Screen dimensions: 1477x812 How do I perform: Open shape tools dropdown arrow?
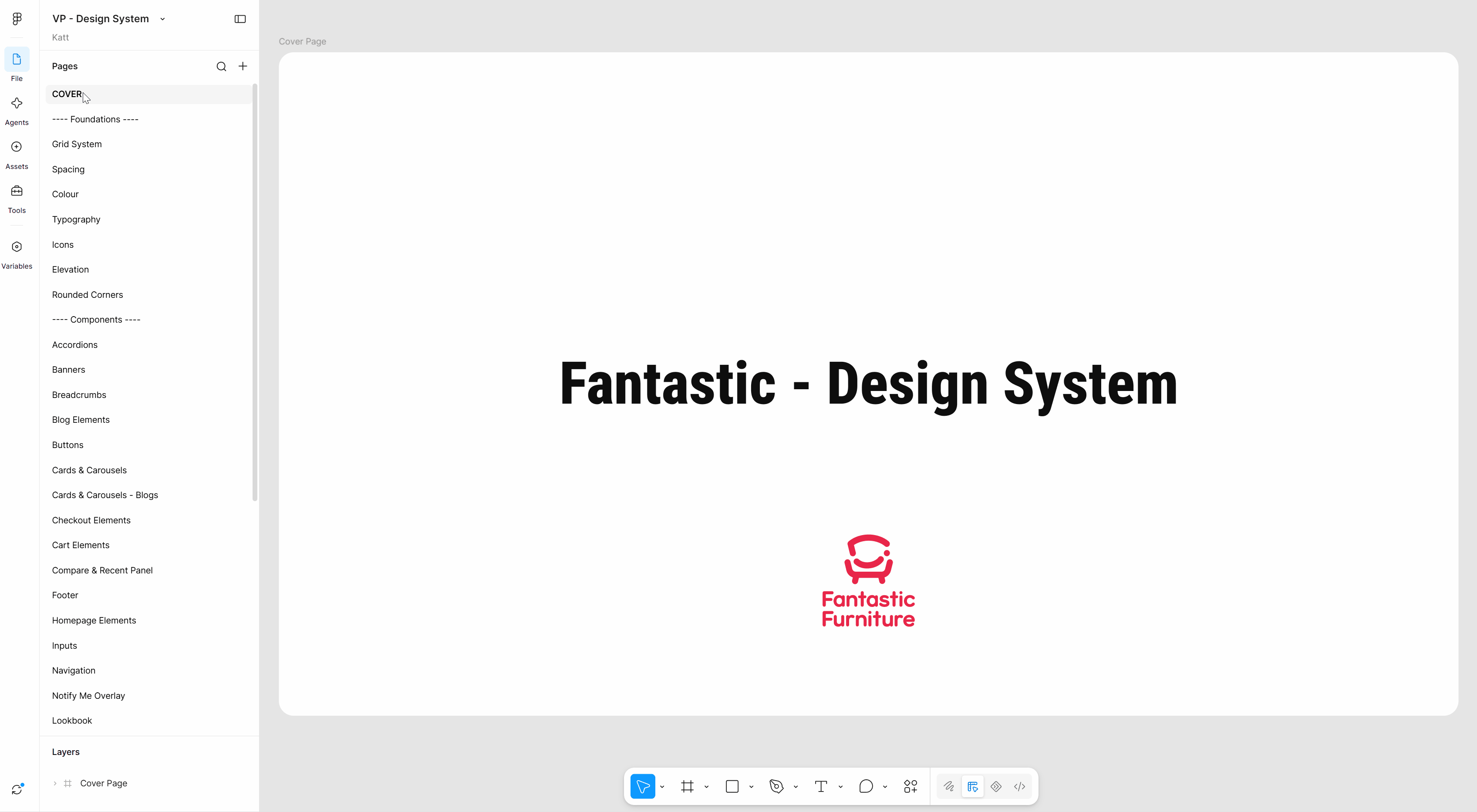pyautogui.click(x=751, y=787)
